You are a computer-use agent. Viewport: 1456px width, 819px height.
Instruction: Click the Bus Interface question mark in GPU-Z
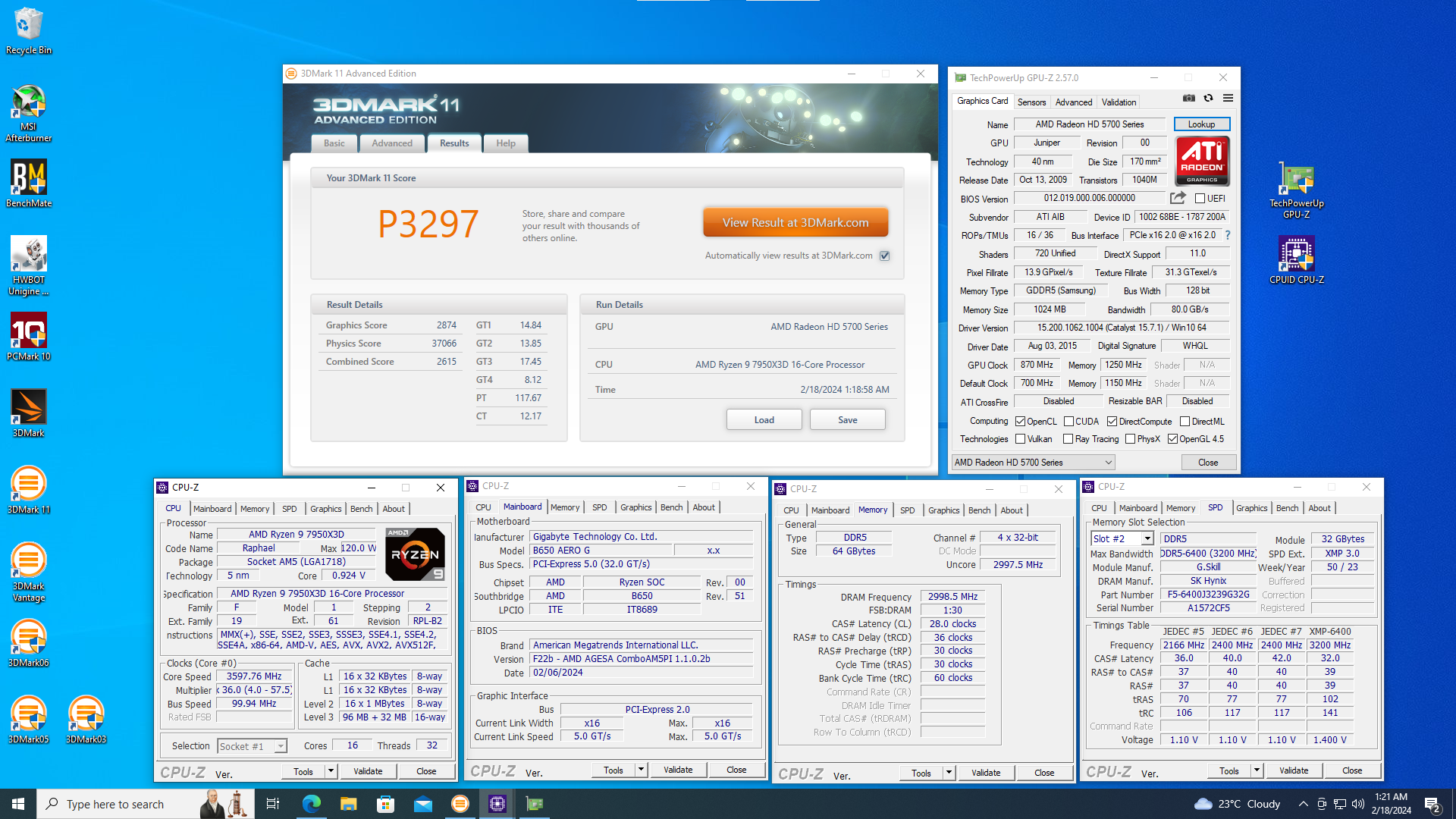tap(1228, 235)
